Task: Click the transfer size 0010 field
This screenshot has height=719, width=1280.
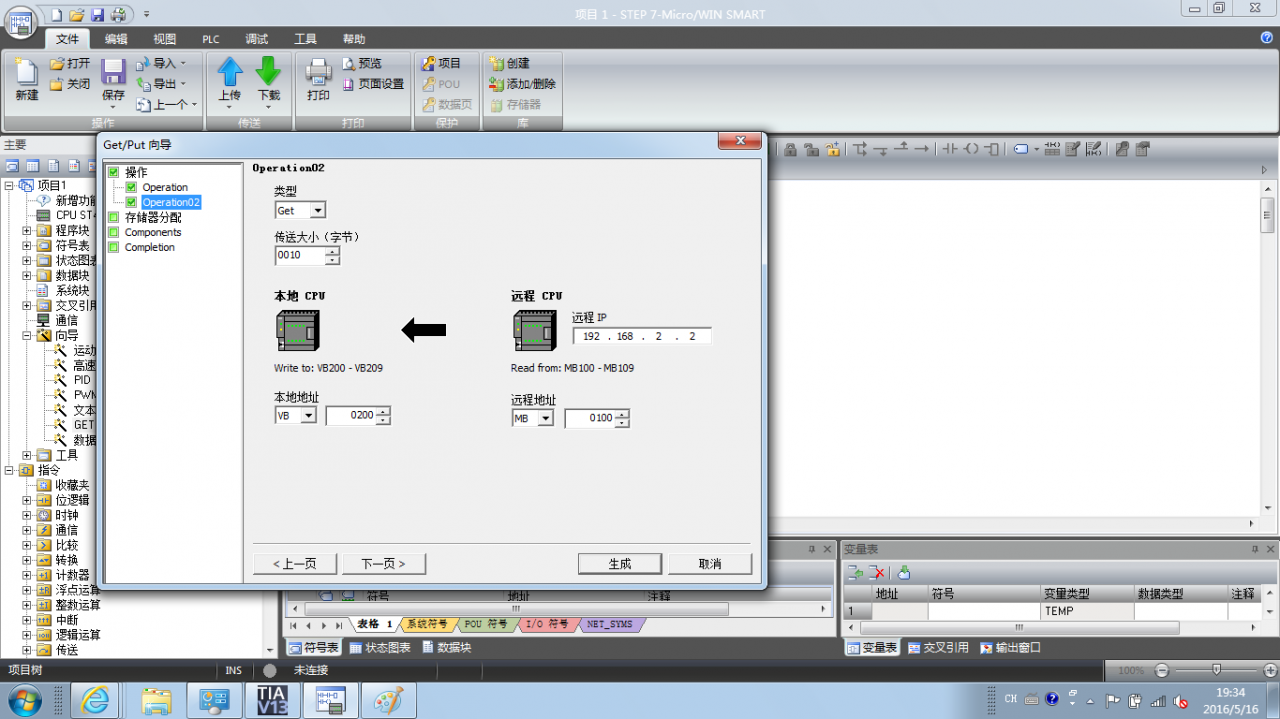Action: click(300, 255)
